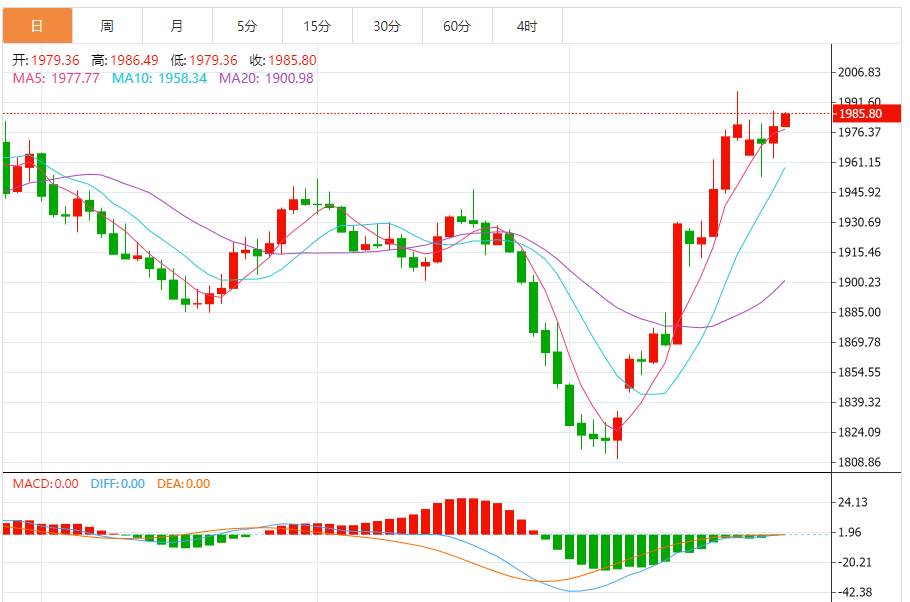
Task: Click the tallest red MACD histogram bar
Action: point(462,516)
